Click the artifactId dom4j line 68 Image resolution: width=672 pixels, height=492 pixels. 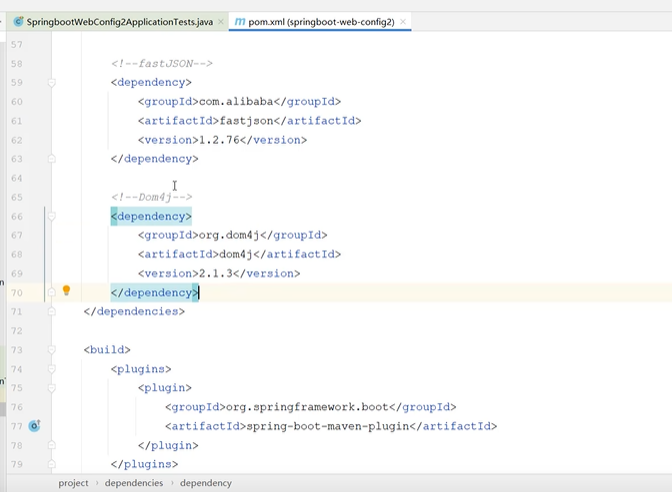pos(239,255)
